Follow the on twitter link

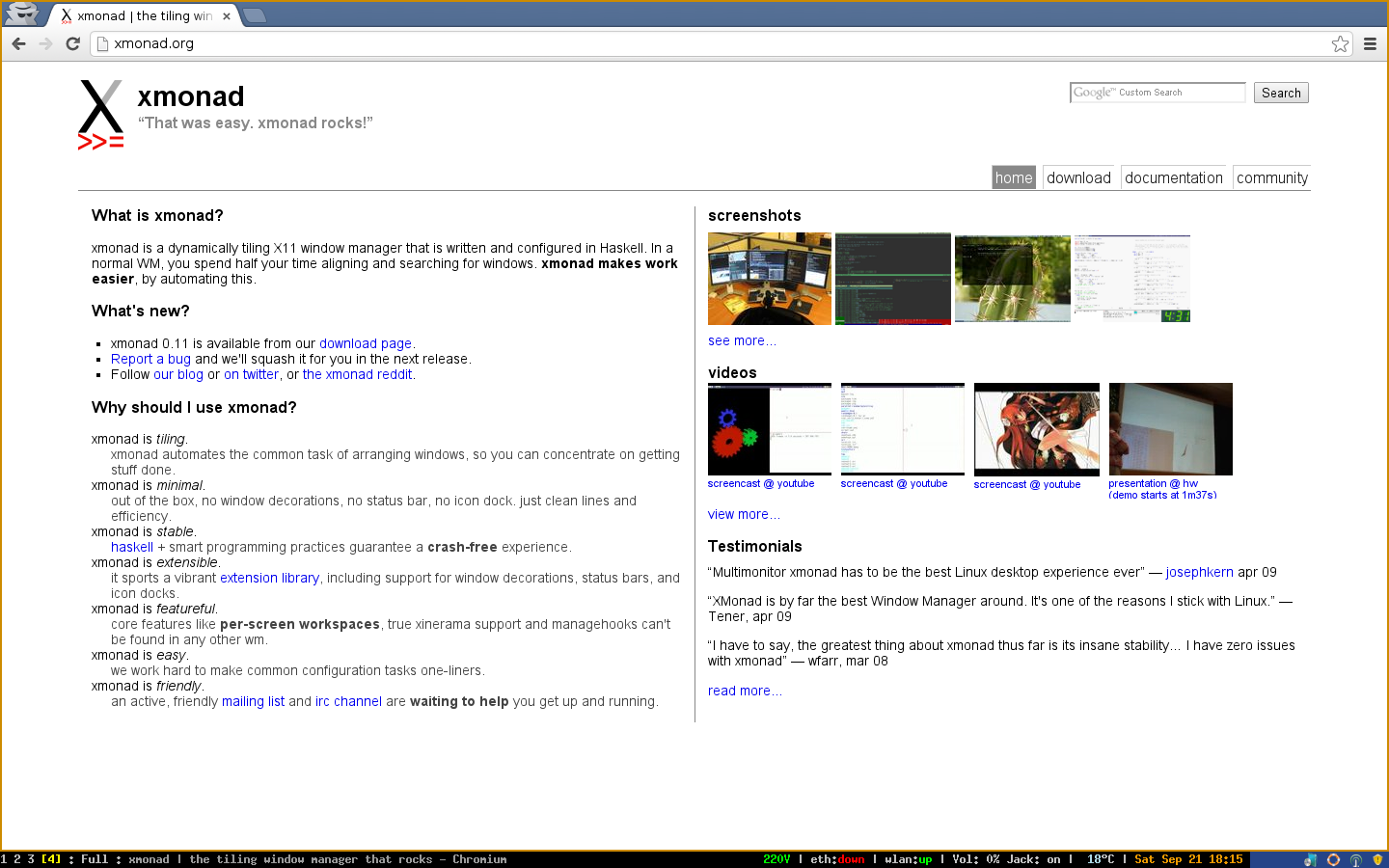pos(252,374)
